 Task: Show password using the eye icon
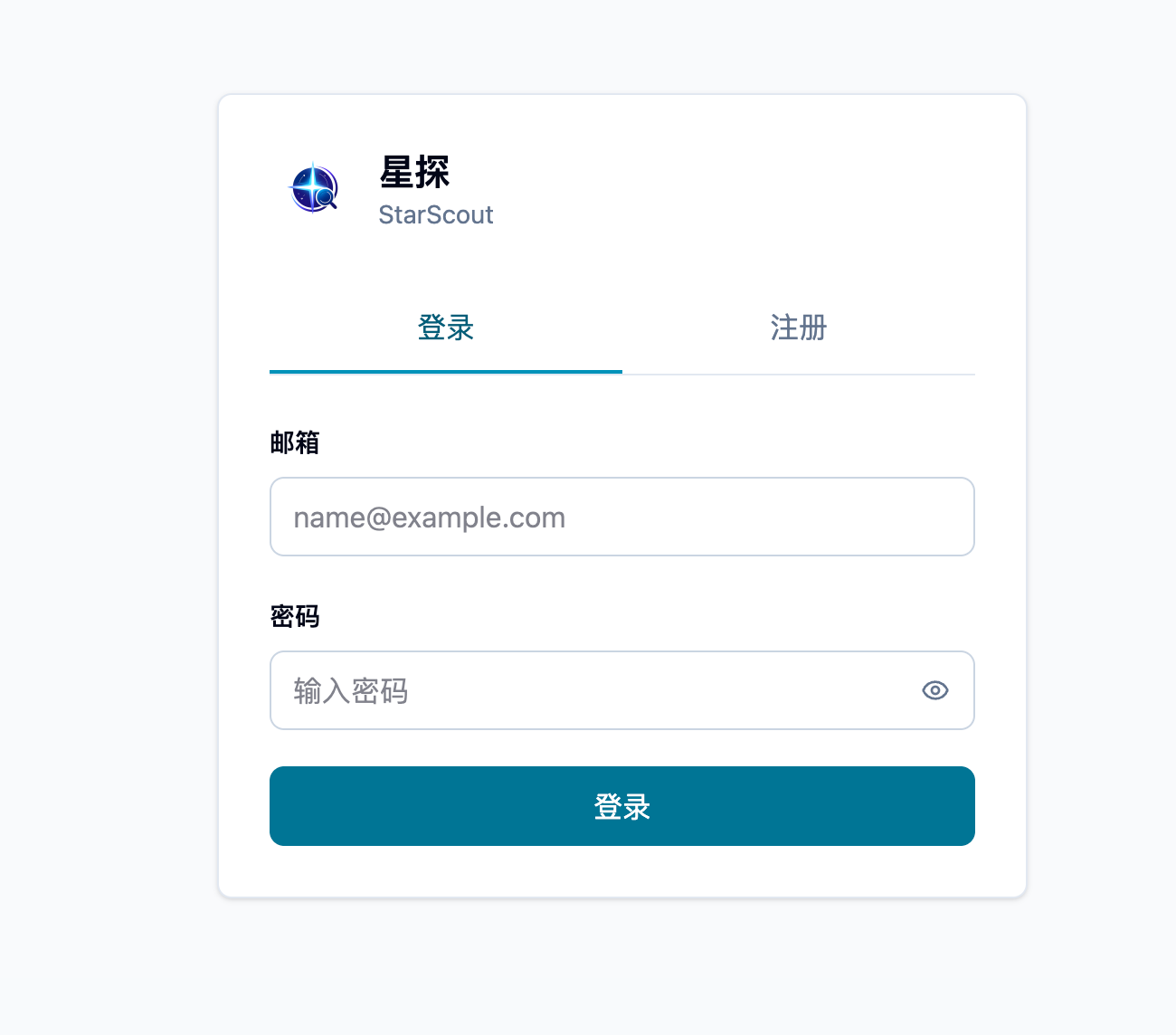pos(934,690)
